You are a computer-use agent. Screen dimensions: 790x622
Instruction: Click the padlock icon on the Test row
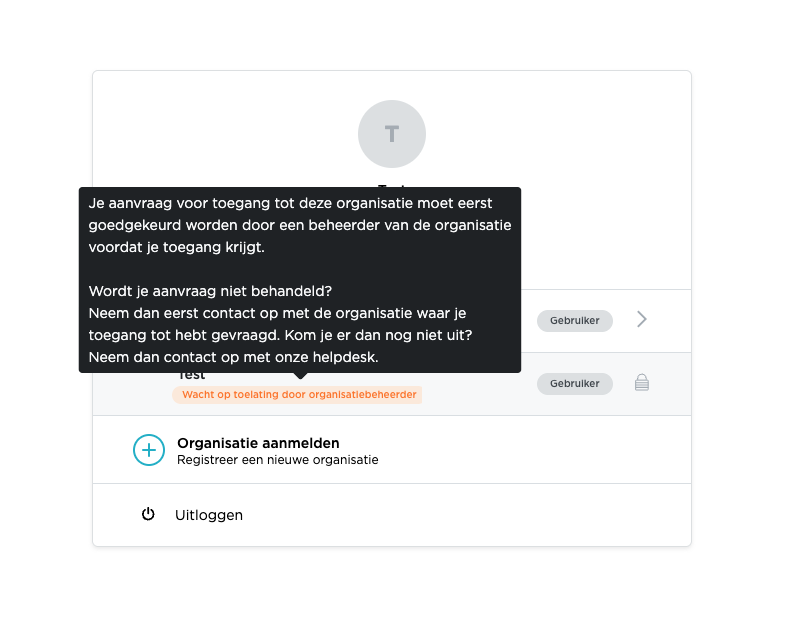[x=642, y=383]
